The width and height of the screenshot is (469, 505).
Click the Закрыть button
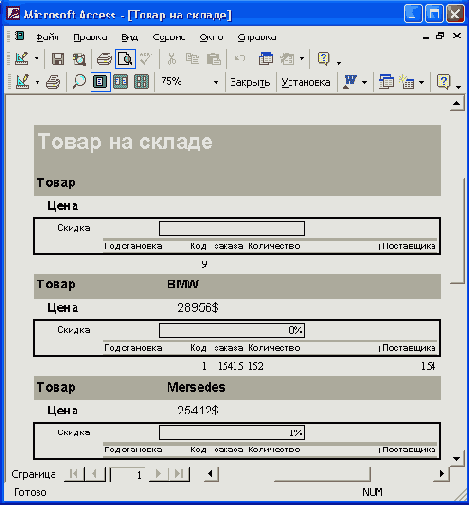click(250, 82)
